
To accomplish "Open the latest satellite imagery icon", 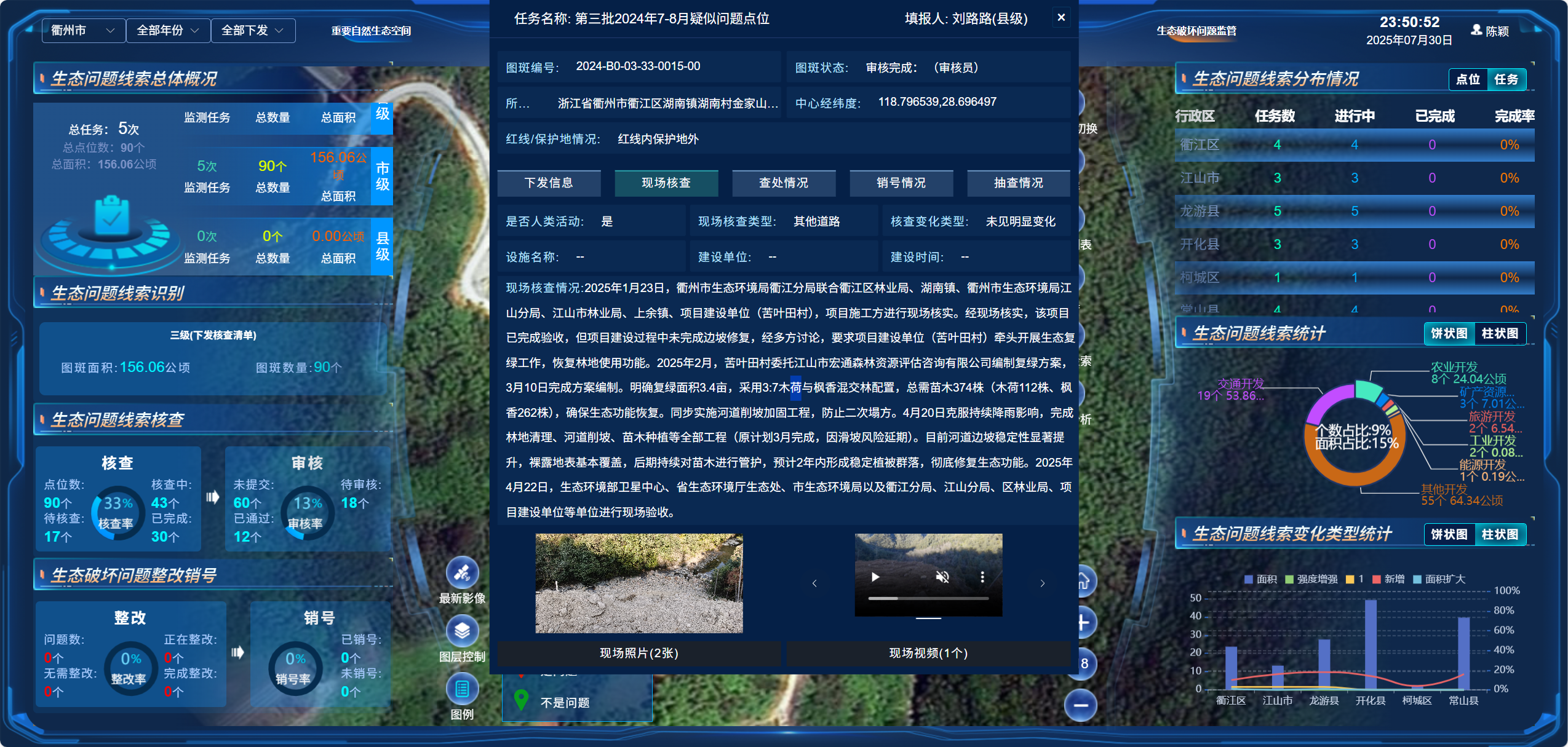I will point(462,573).
